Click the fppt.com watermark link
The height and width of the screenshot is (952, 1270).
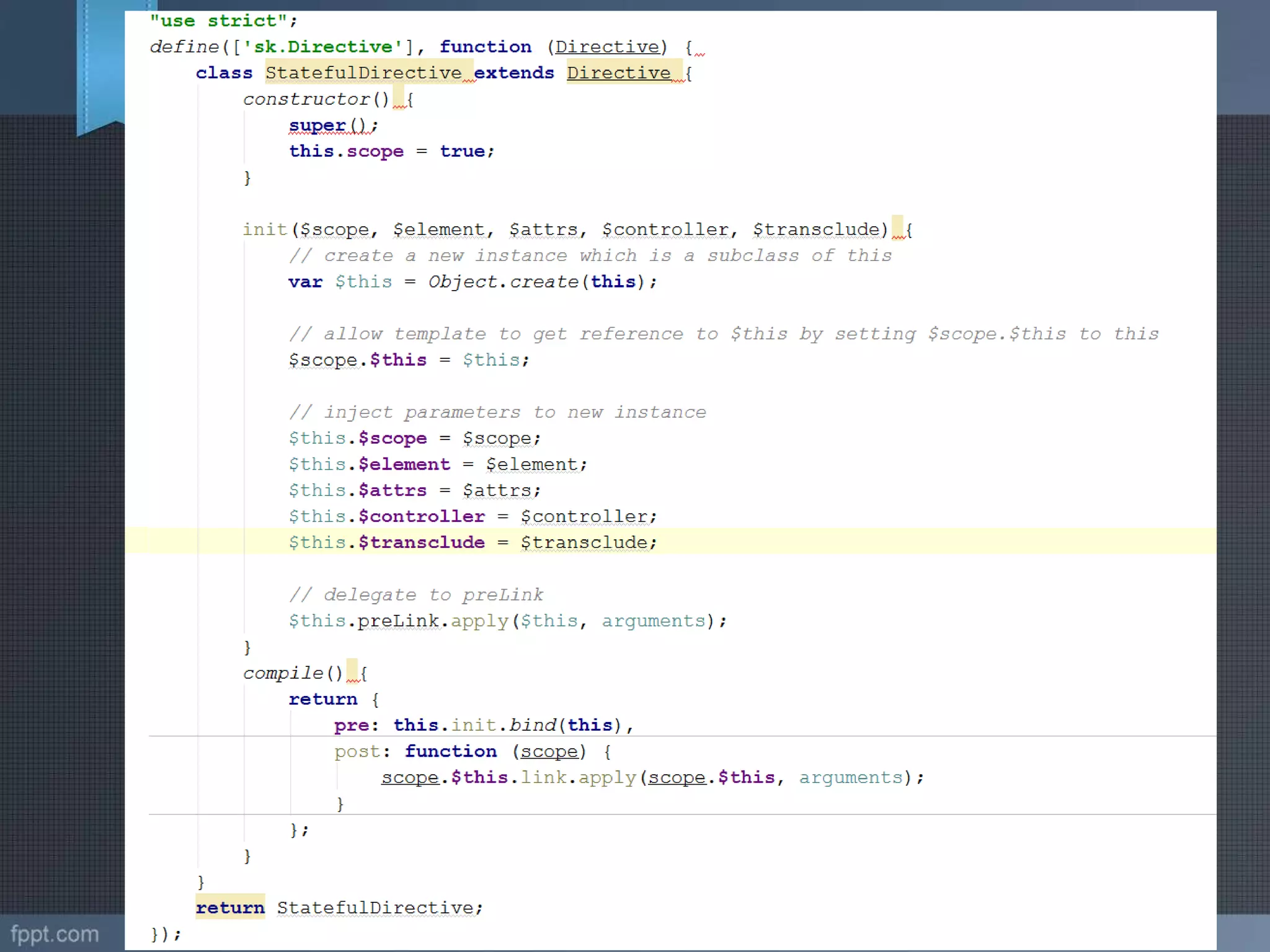coord(55,933)
